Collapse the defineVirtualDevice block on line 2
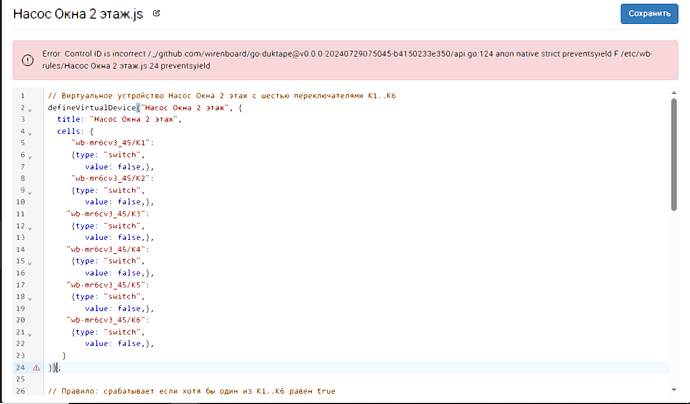 pyautogui.click(x=30, y=110)
